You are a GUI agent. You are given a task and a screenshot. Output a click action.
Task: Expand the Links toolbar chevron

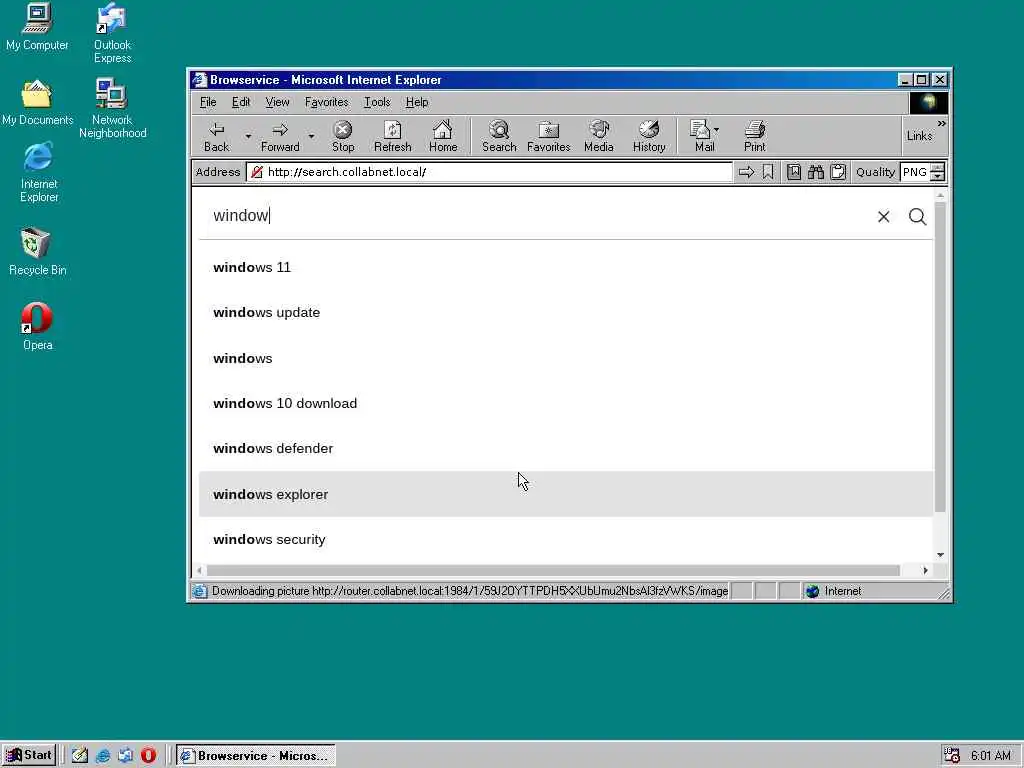[x=942, y=123]
